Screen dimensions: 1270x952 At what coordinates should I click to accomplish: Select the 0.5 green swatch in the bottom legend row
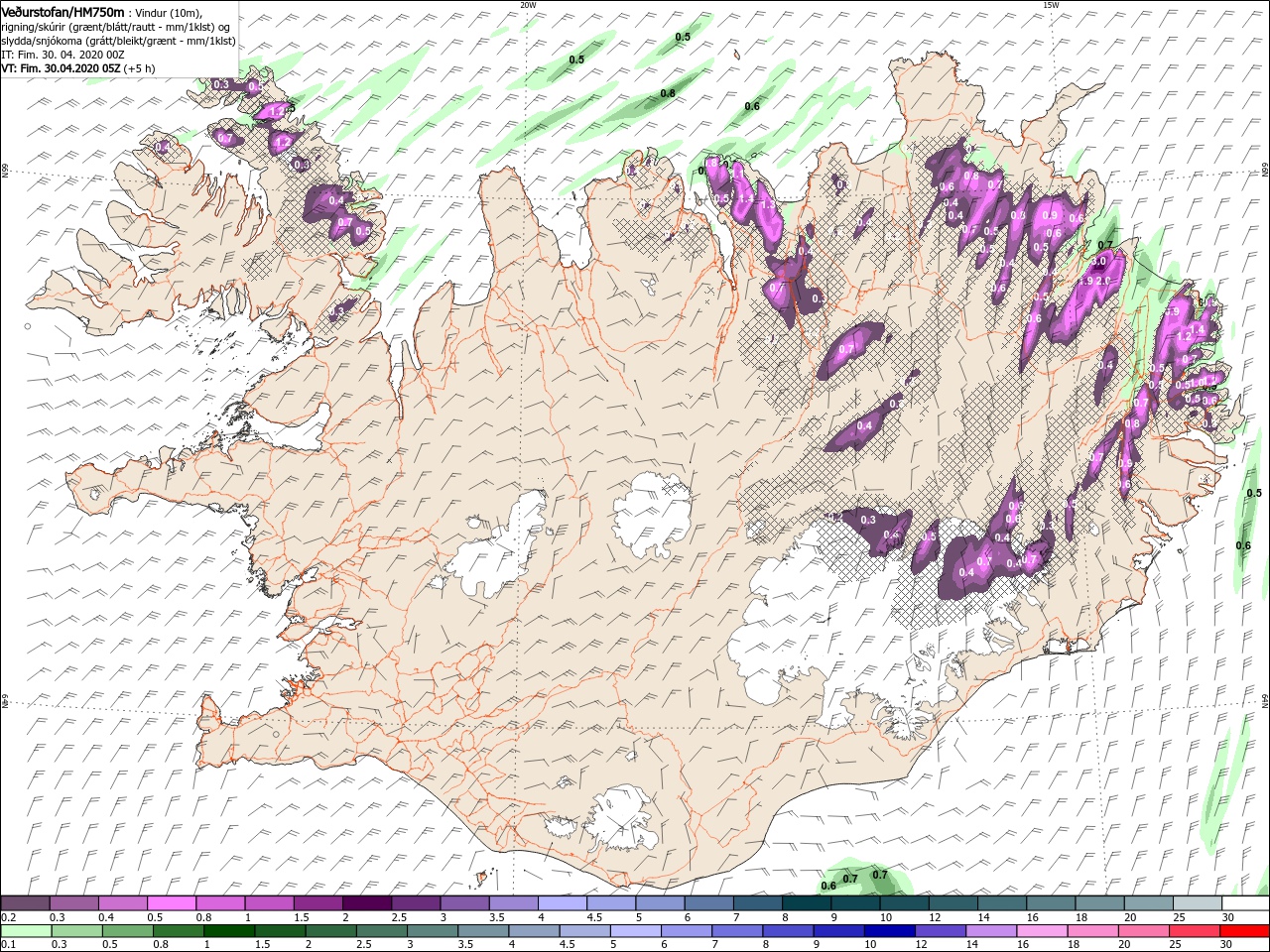(x=127, y=931)
